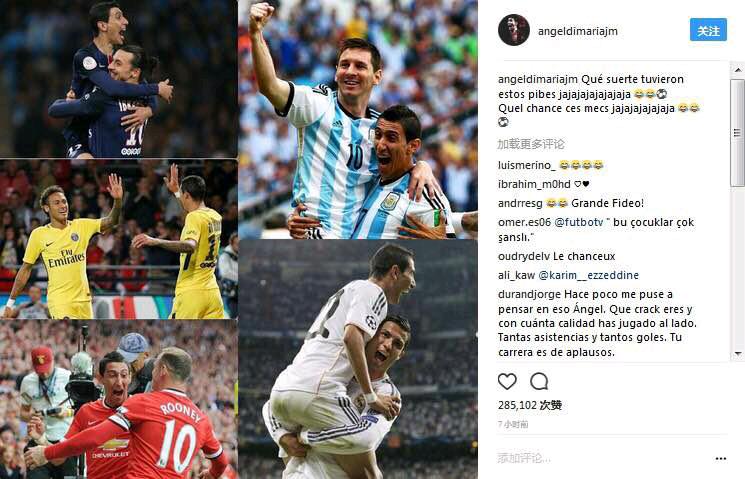Open angeldimariajm username link in header

click(x=577, y=31)
